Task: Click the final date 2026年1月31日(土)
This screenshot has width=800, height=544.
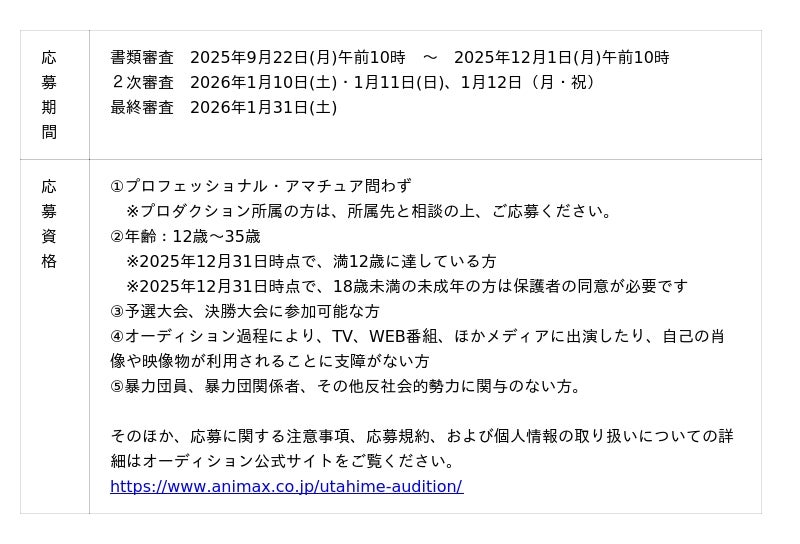Action: pyautogui.click(x=263, y=107)
